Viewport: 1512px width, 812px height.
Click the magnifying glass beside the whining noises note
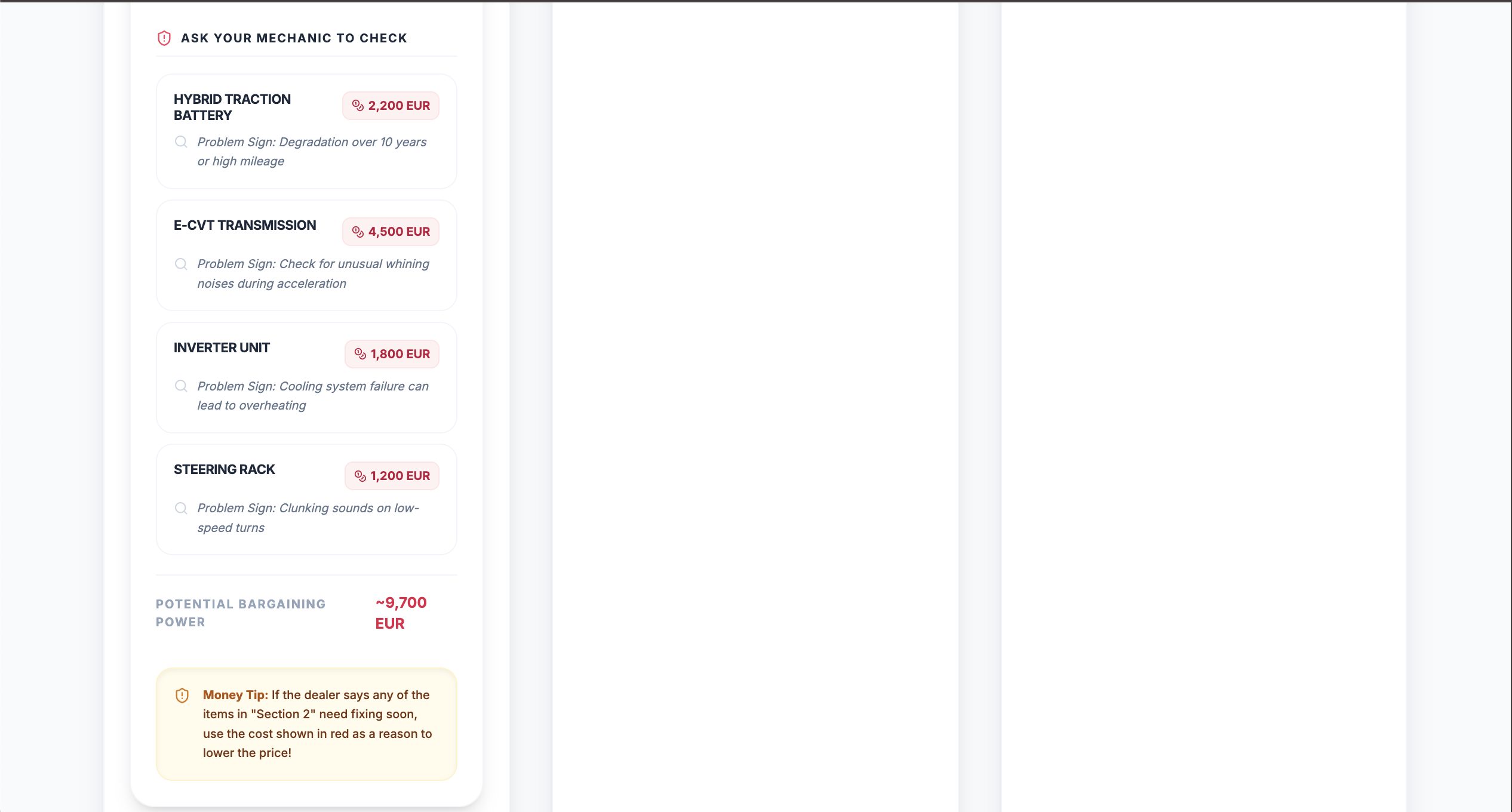(x=181, y=264)
